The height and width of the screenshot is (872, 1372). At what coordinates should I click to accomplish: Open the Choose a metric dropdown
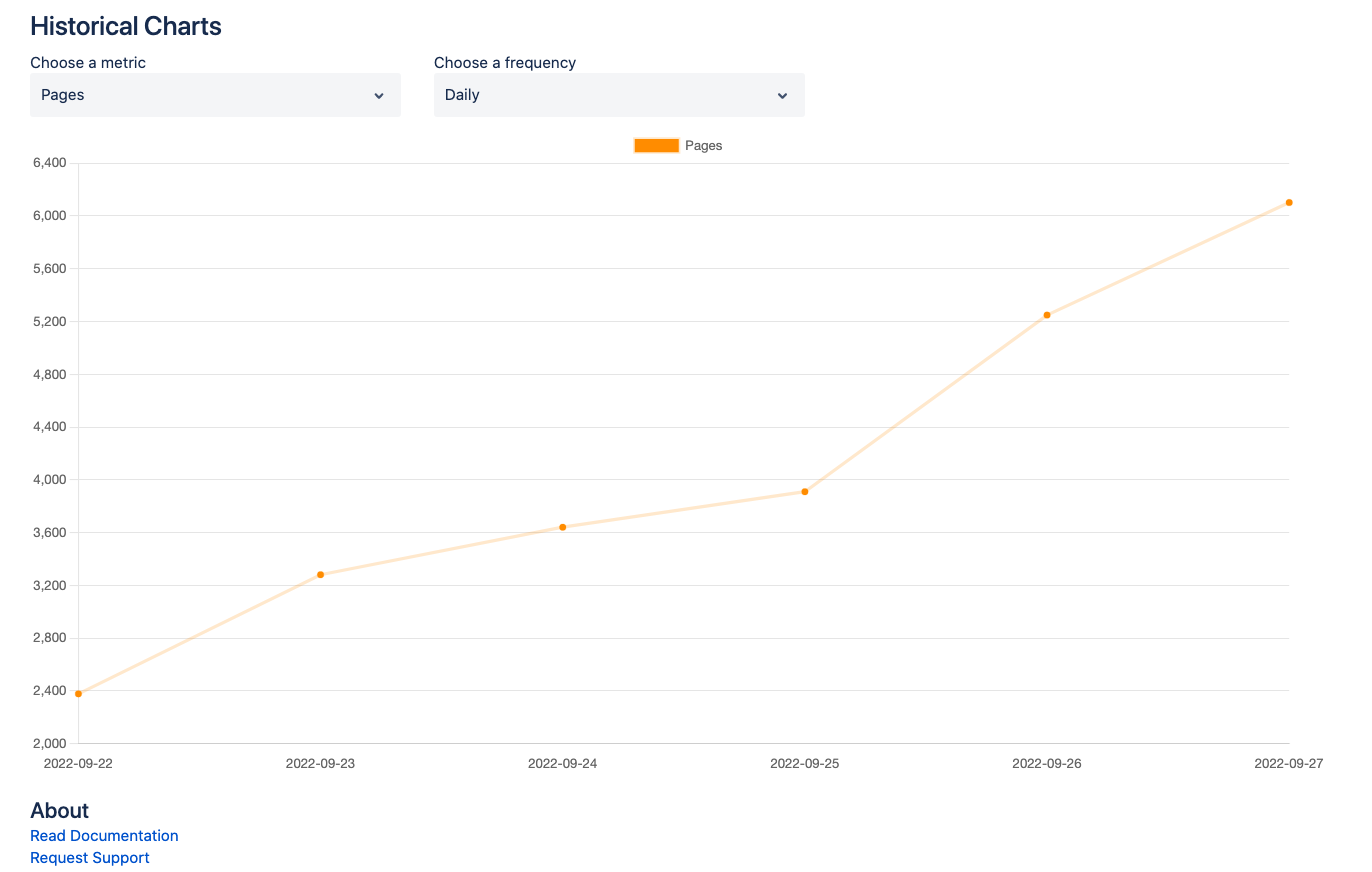[214, 95]
